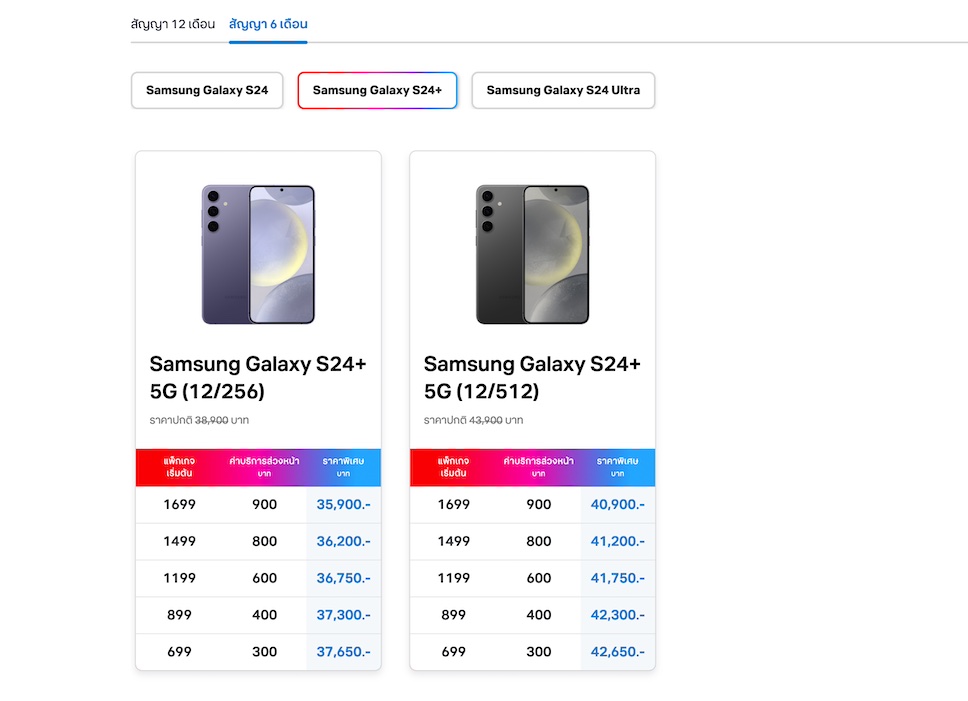The width and height of the screenshot is (968, 701).
Task: Click the 1699 package row in the 512GB card
Action: (454, 505)
